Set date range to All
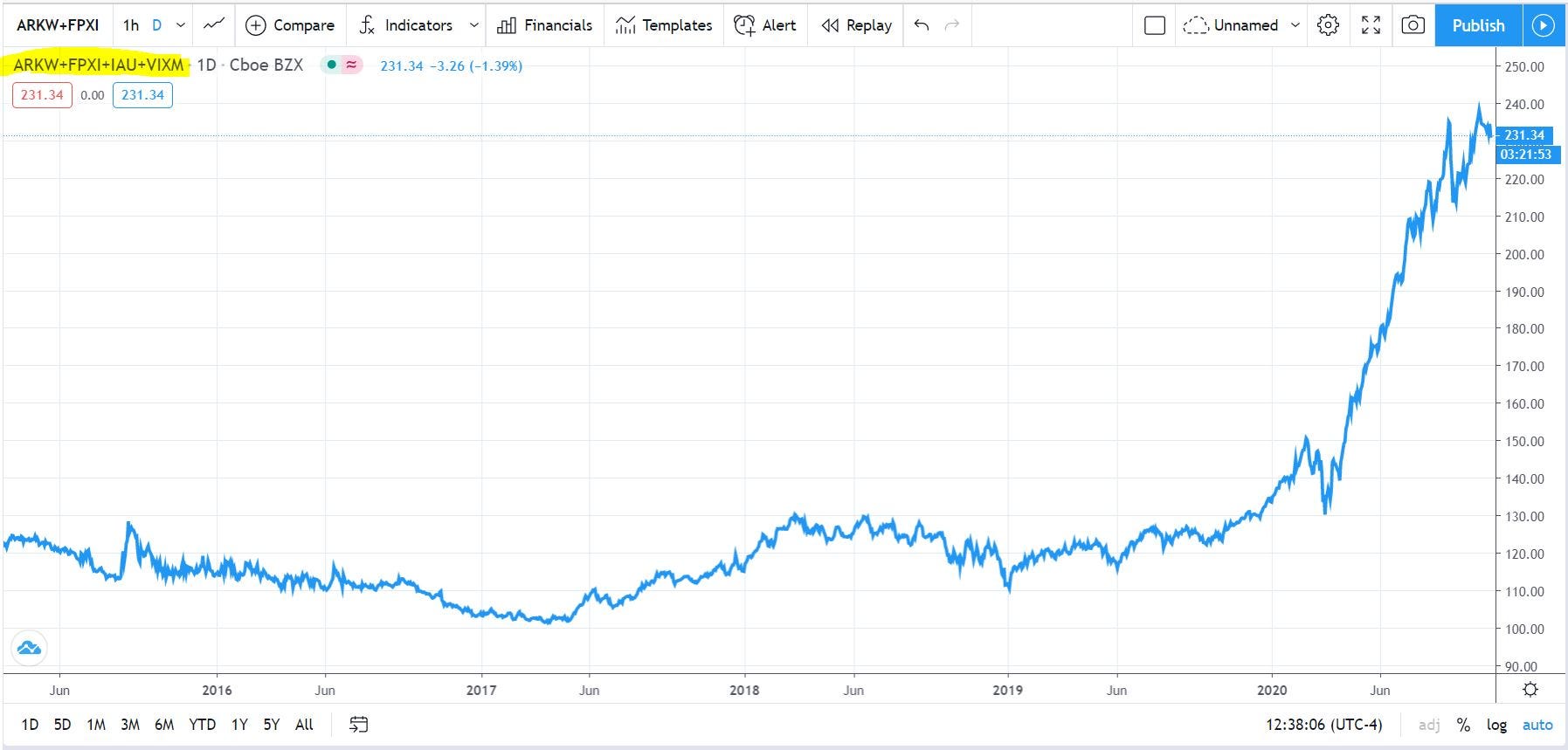The image size is (1568, 750). click(x=304, y=725)
